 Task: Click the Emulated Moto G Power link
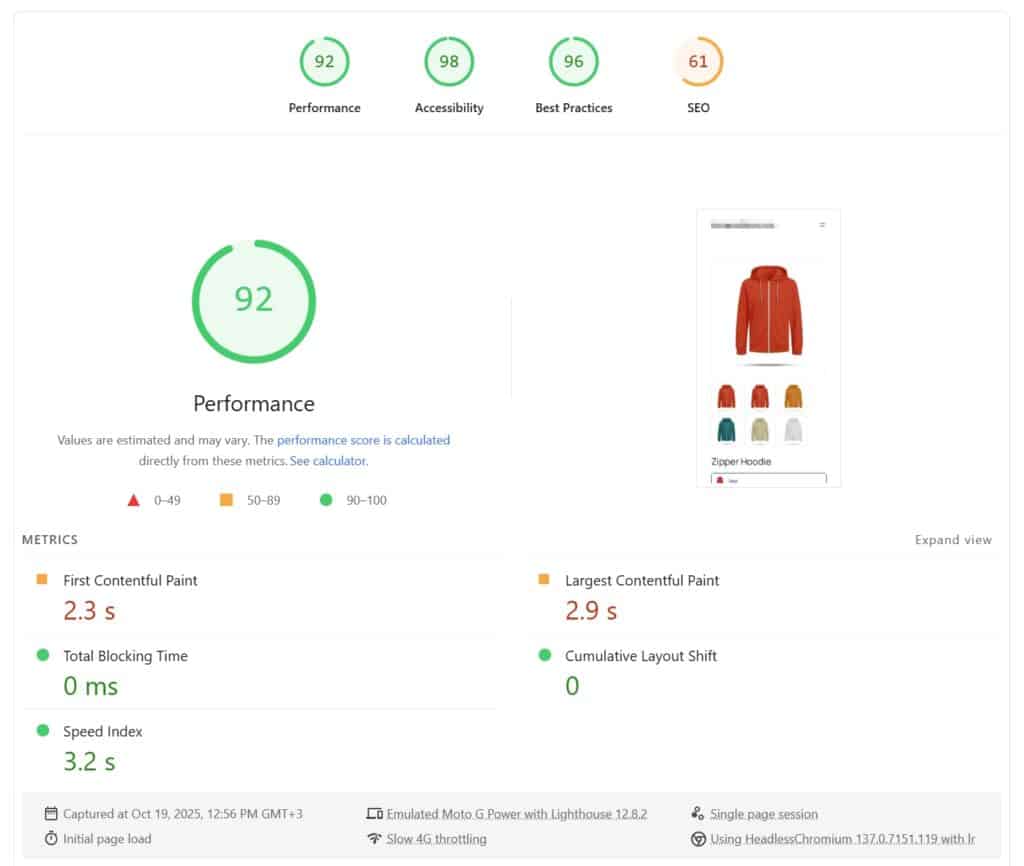[x=516, y=814]
